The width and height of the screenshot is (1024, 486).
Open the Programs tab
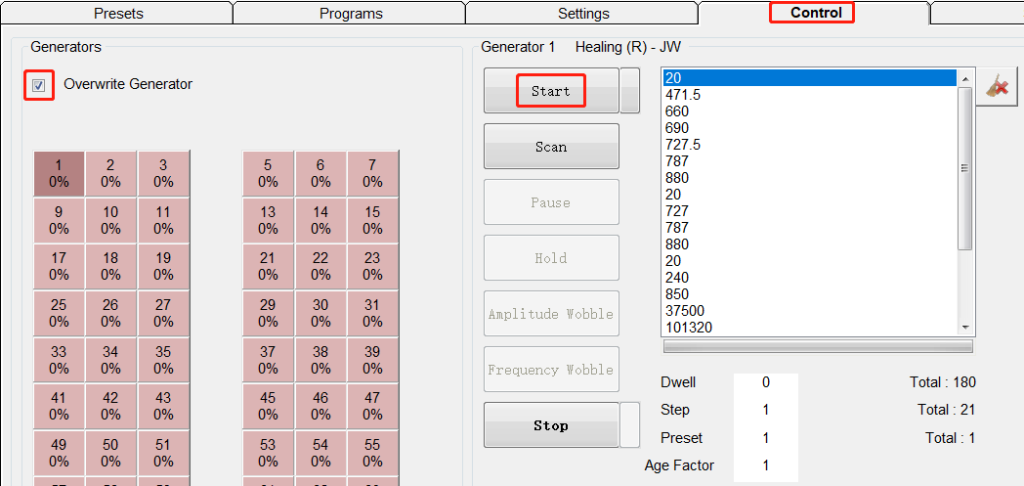(x=351, y=14)
